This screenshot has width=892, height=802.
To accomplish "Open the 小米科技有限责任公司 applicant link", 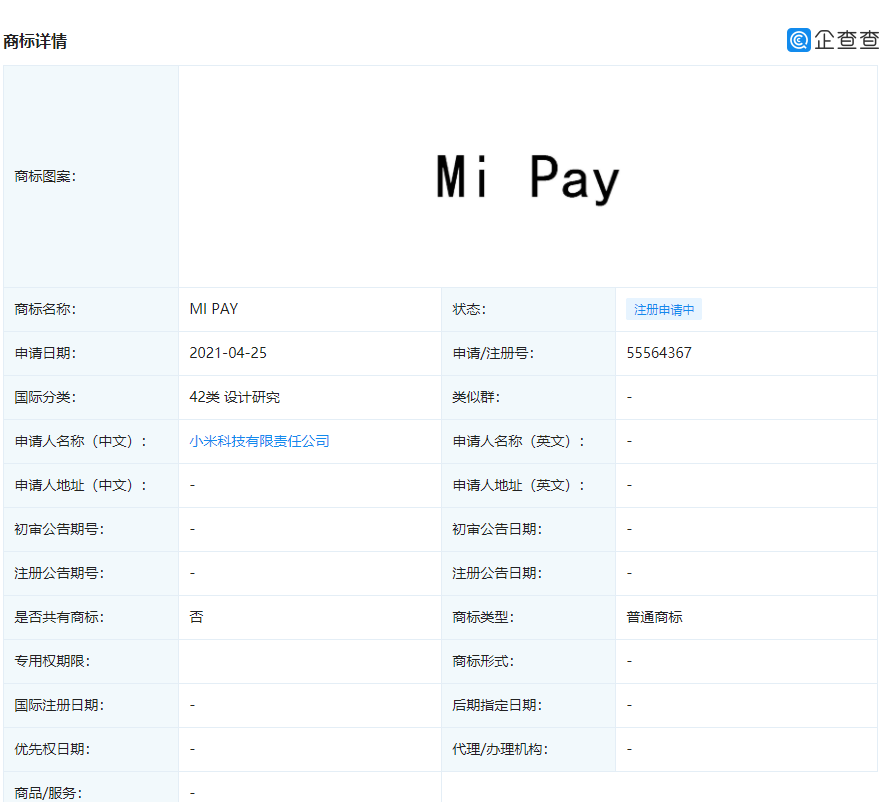I will pos(259,440).
